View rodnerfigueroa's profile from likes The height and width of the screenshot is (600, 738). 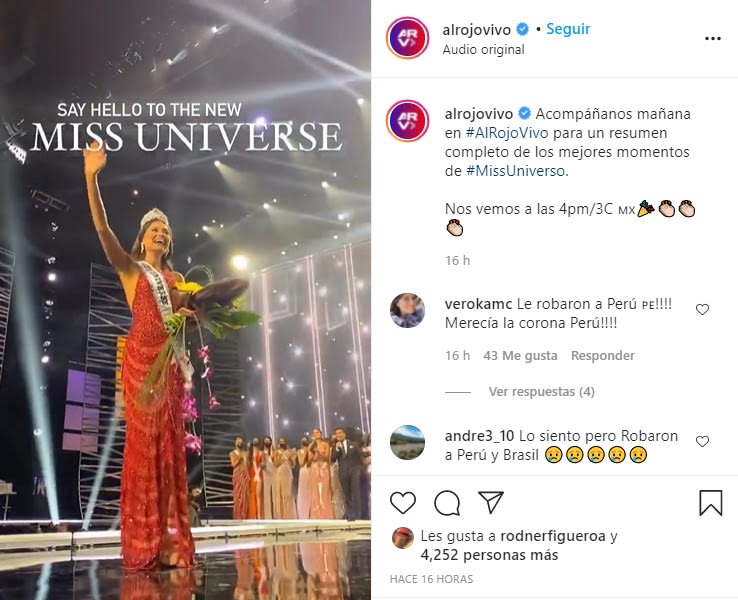click(x=553, y=536)
